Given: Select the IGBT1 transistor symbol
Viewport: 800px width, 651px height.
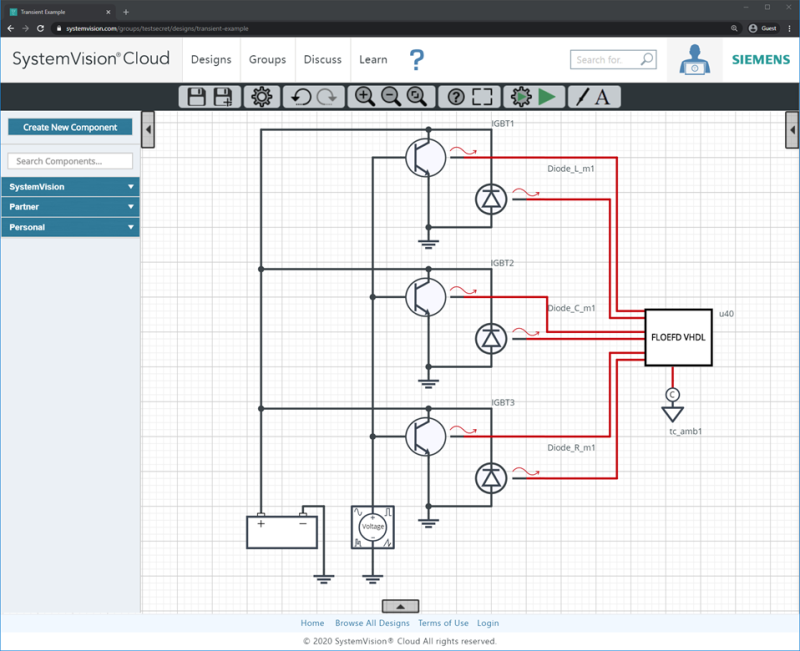Looking at the screenshot, I should point(426,158).
